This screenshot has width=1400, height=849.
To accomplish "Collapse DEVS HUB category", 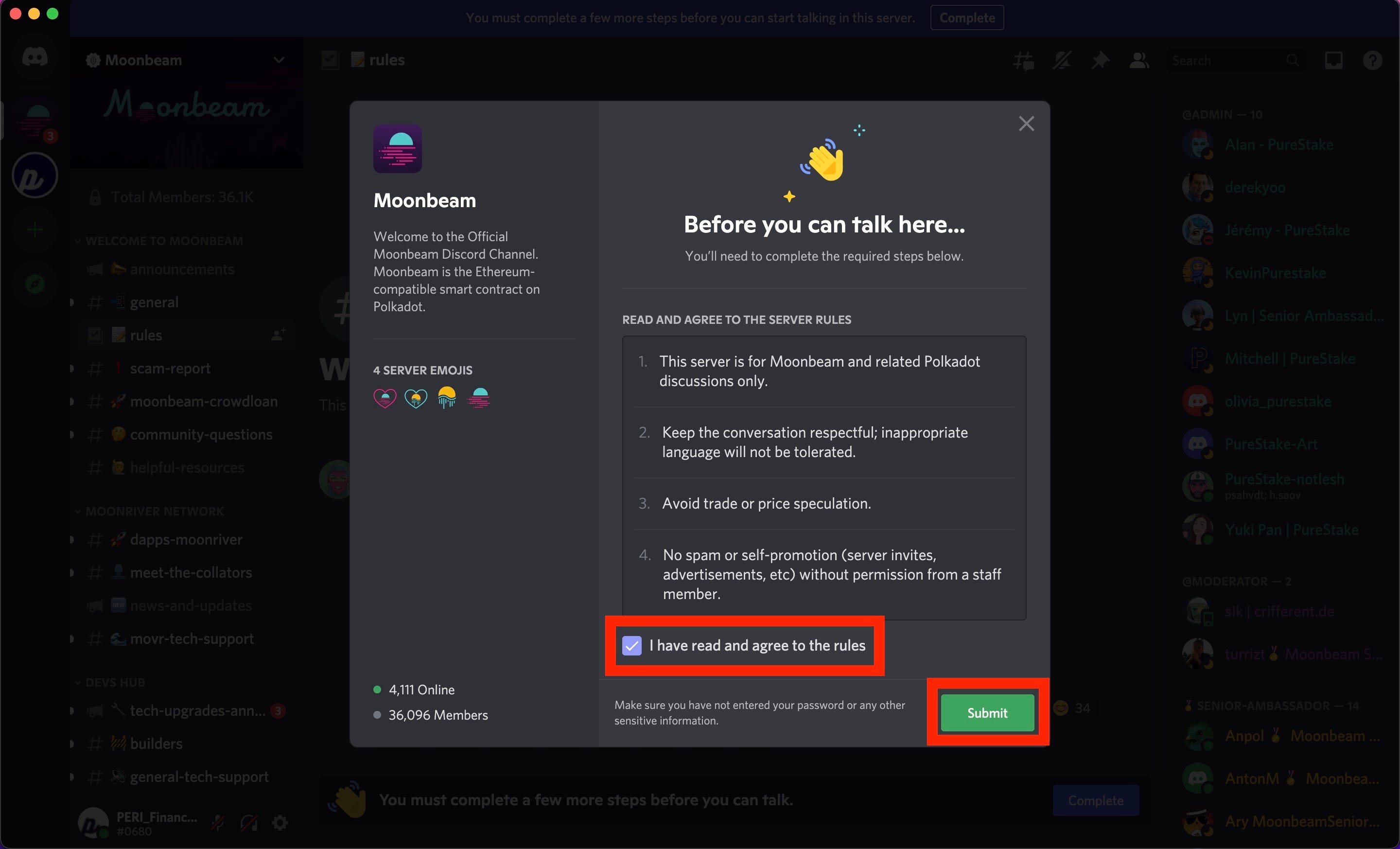I will [x=110, y=682].
